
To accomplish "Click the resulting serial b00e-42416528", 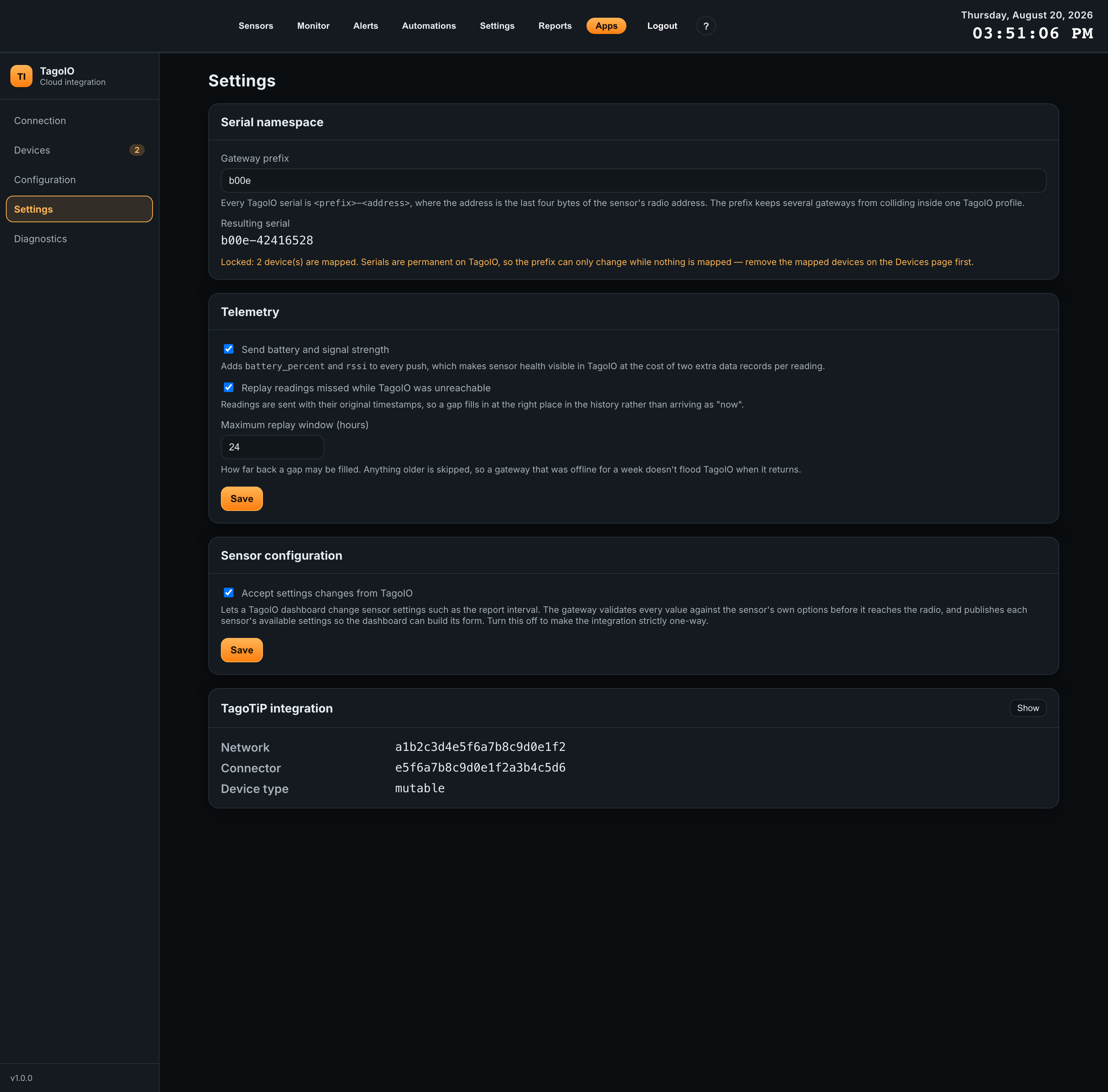I will point(267,240).
